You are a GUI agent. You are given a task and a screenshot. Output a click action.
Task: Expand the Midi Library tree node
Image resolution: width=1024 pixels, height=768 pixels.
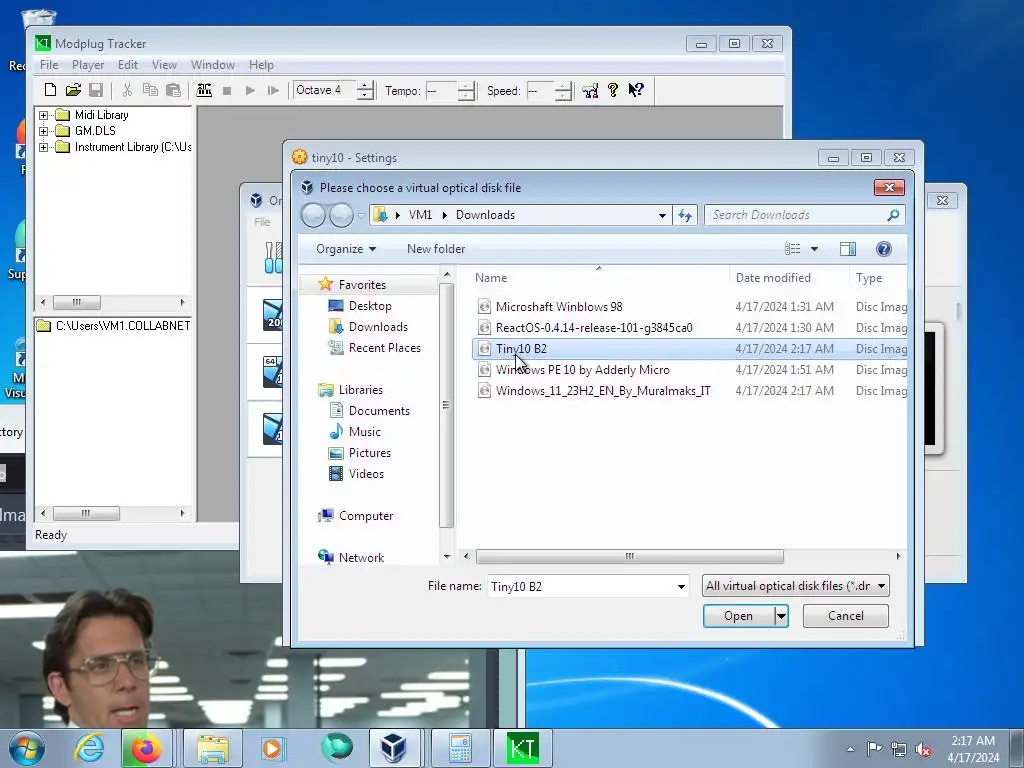43,115
